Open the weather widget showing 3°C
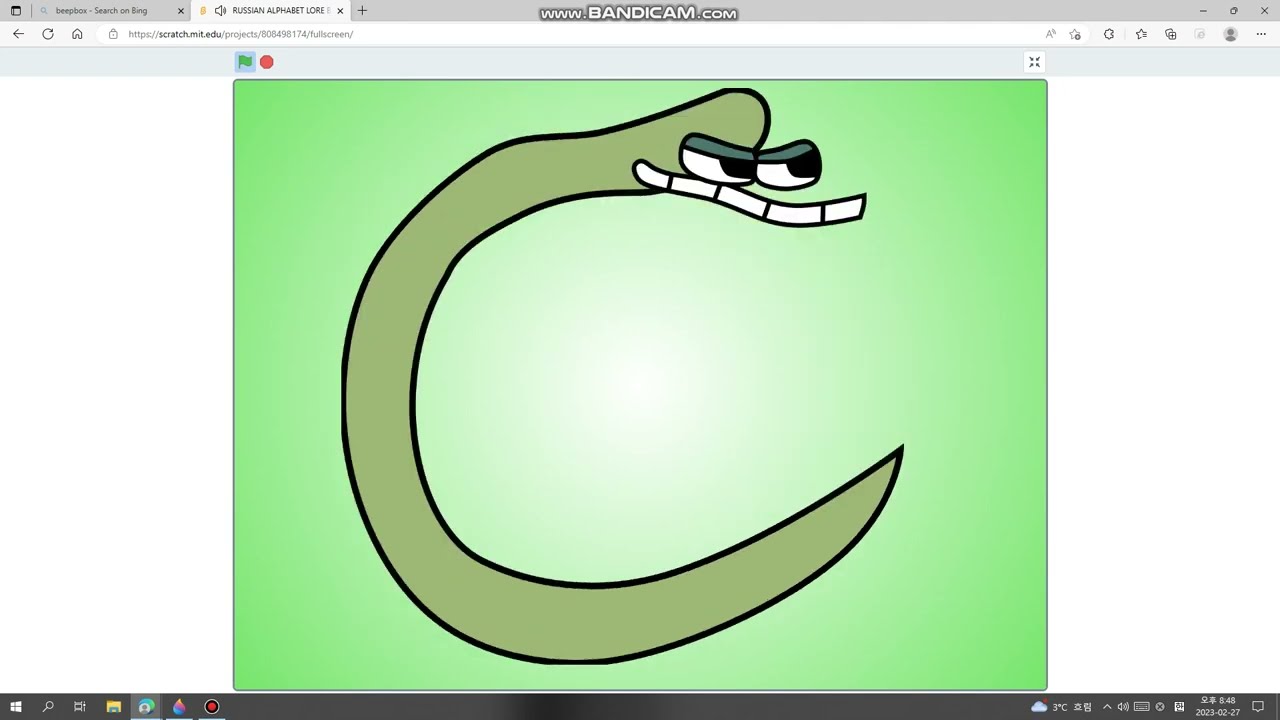 pyautogui.click(x=1061, y=707)
